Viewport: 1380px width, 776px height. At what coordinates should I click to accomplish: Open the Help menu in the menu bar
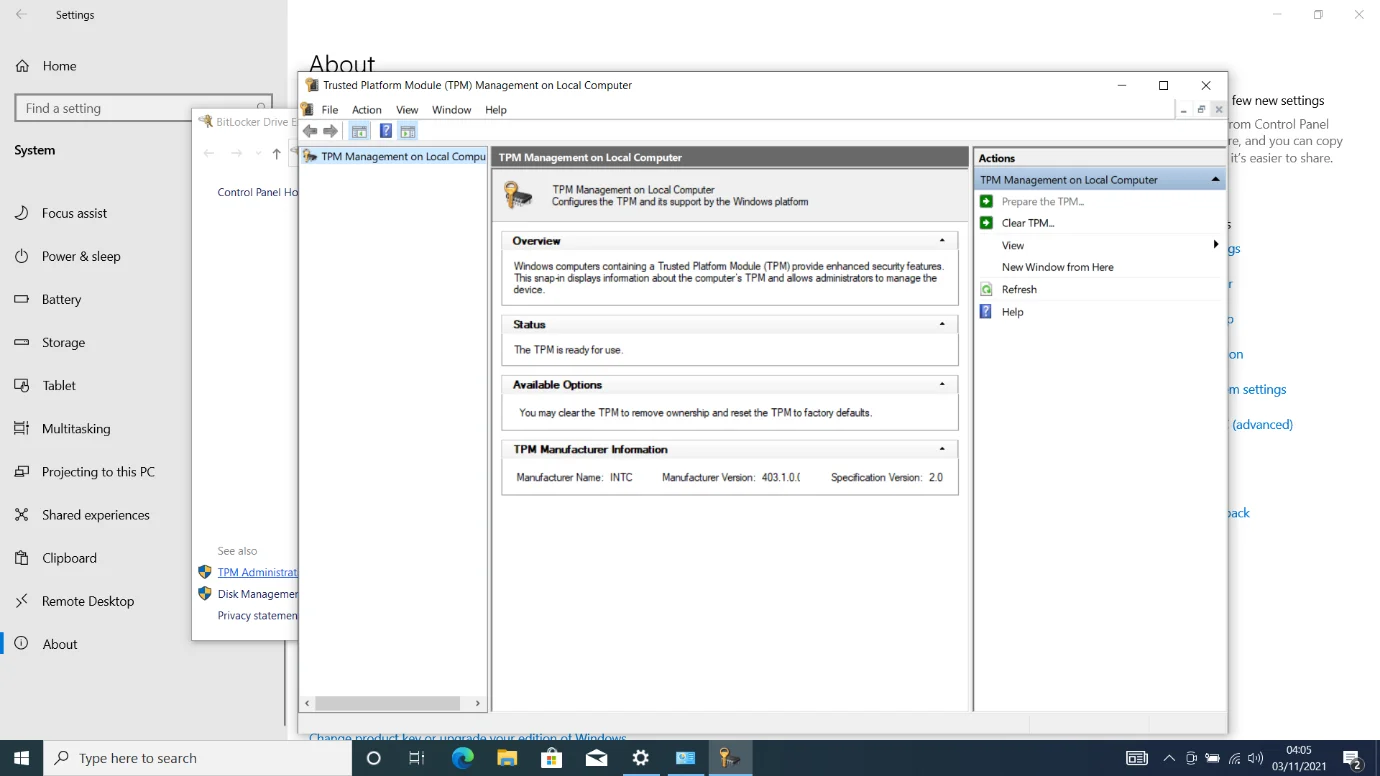(496, 110)
